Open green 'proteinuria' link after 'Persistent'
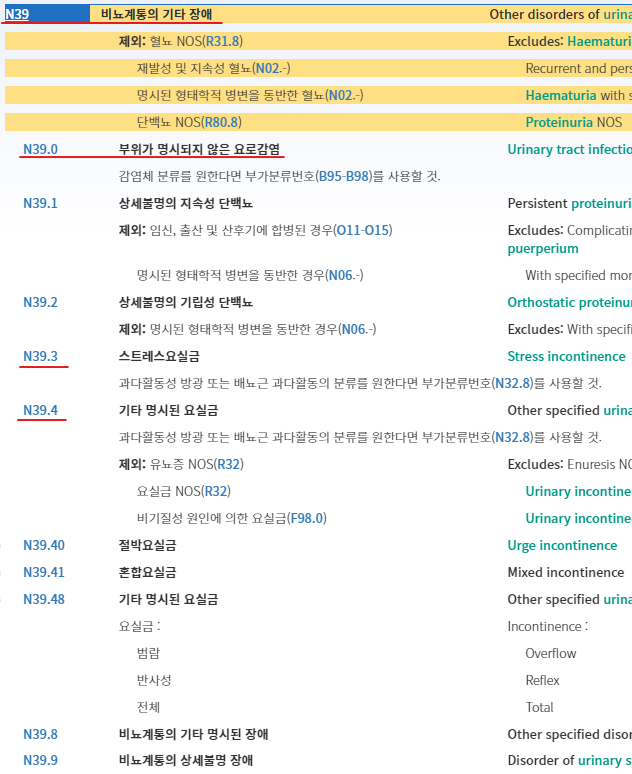Screen dimensions: 632x774 (601, 203)
